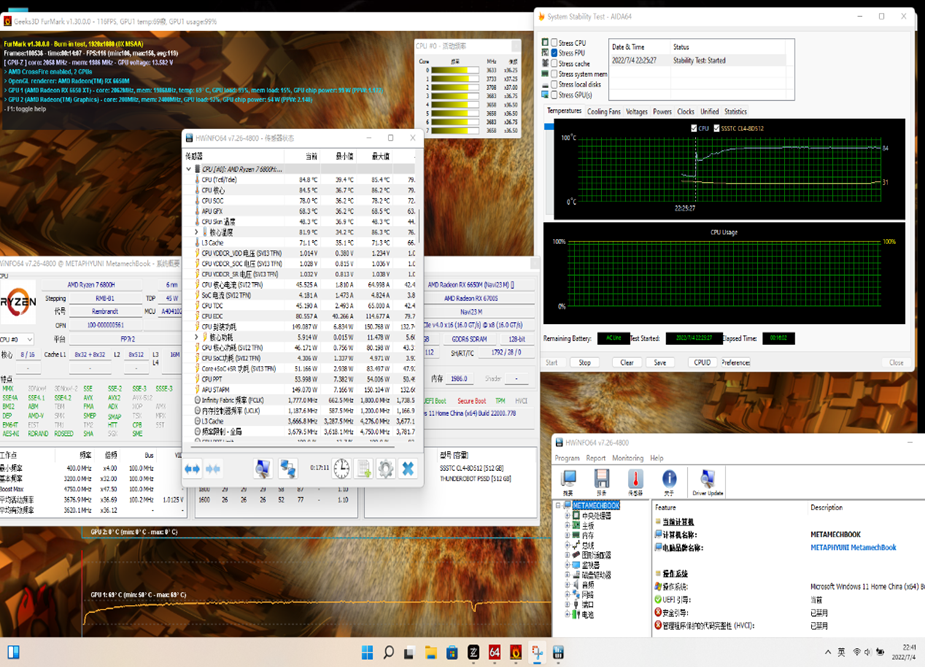Click the FurMark icon on the taskbar
The width and height of the screenshot is (925, 667).
516,652
